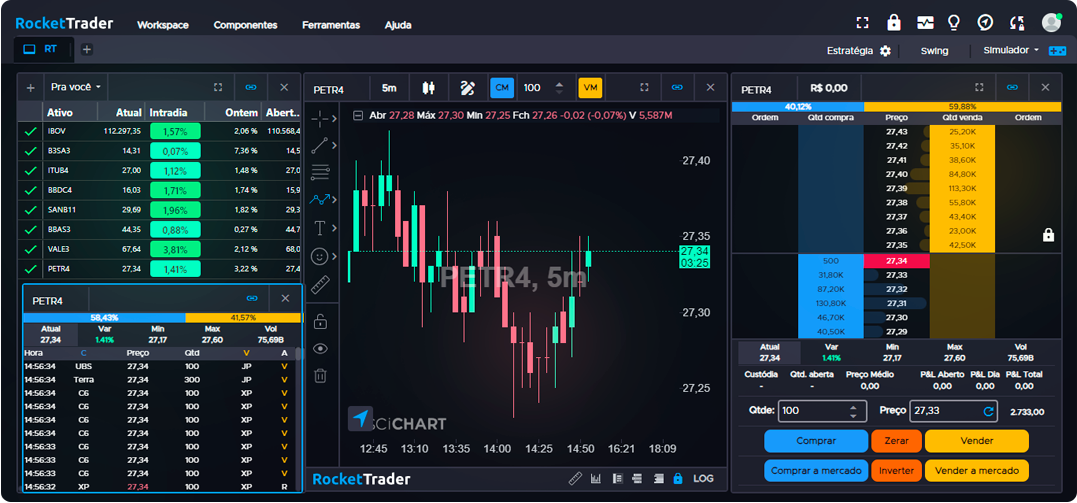Toggle the blue lock in chart bottom bar

pyautogui.click(x=678, y=478)
